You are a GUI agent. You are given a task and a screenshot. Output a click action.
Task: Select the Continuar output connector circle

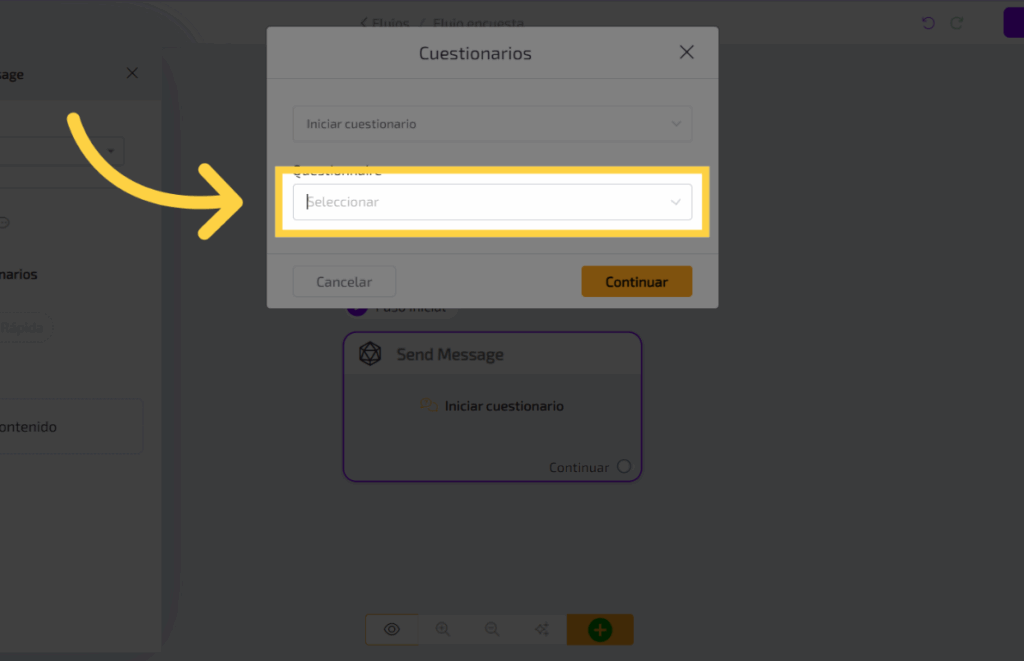[x=624, y=466]
